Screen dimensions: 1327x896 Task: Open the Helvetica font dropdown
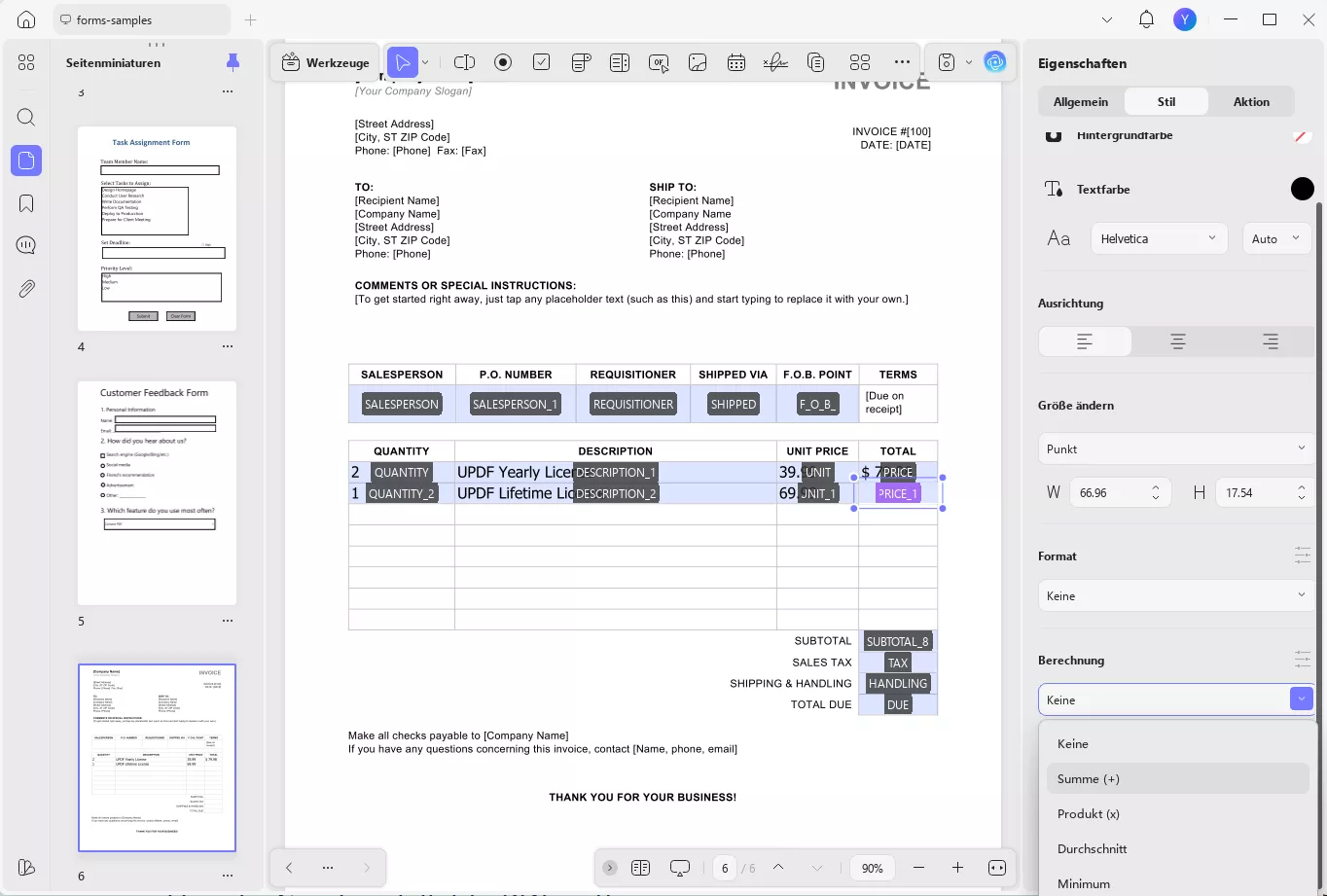click(x=1159, y=238)
